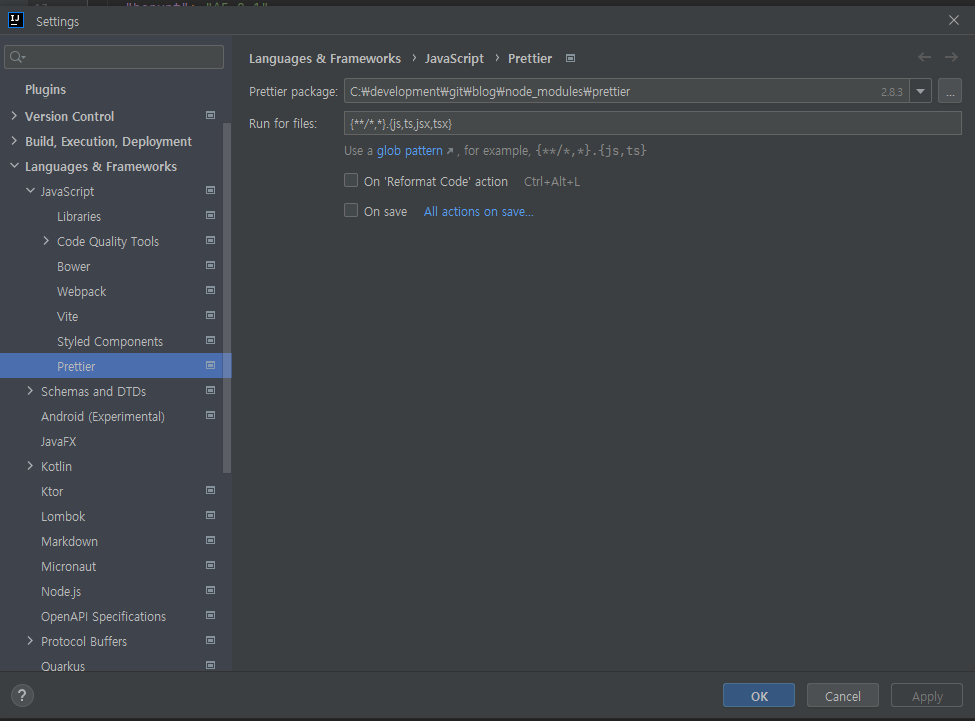975x721 pixels.
Task: Select Bower in the settings tree
Action: [73, 267]
